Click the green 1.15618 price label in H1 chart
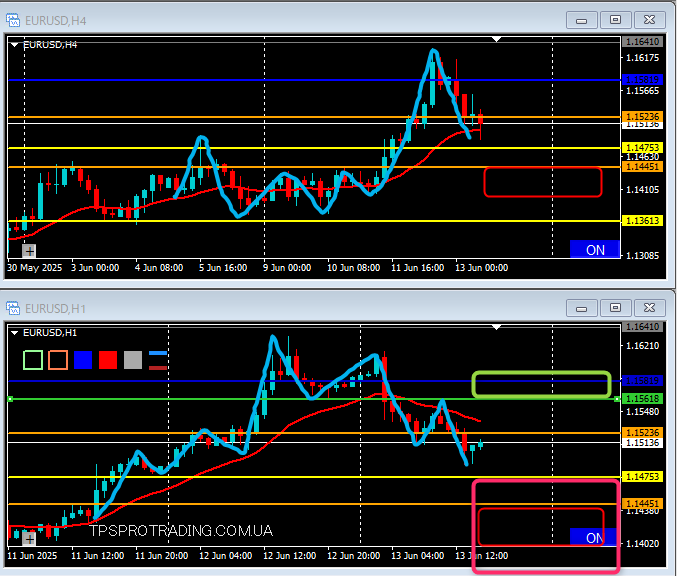This screenshot has width=677, height=576. 642,399
